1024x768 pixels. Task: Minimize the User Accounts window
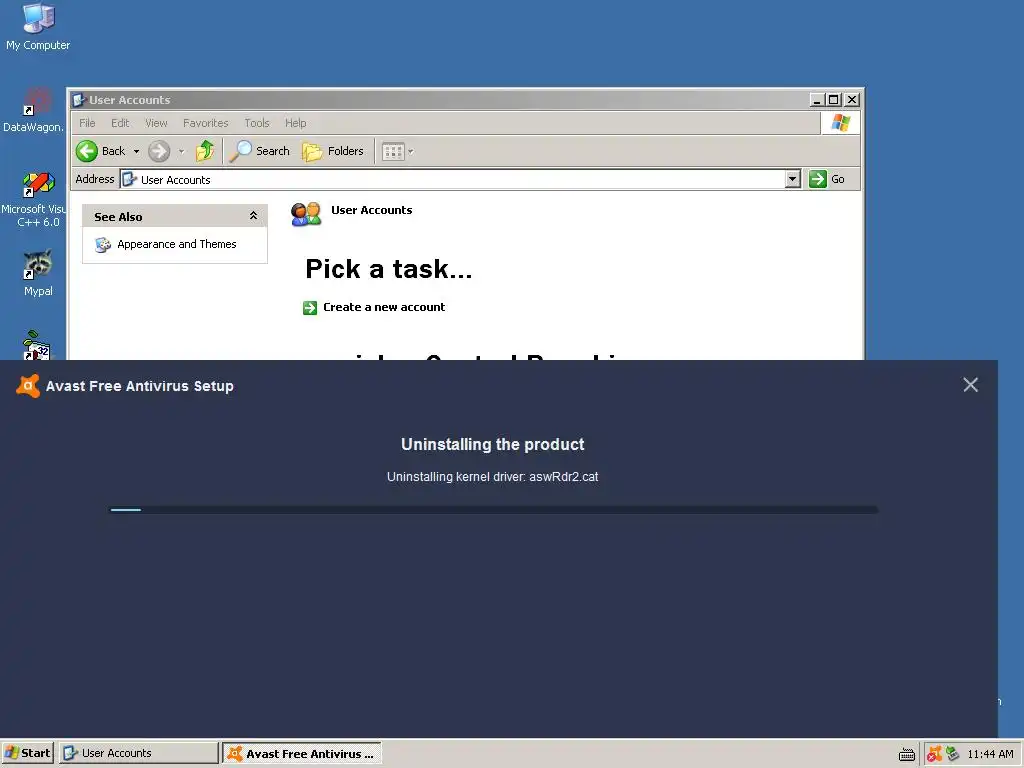816,100
